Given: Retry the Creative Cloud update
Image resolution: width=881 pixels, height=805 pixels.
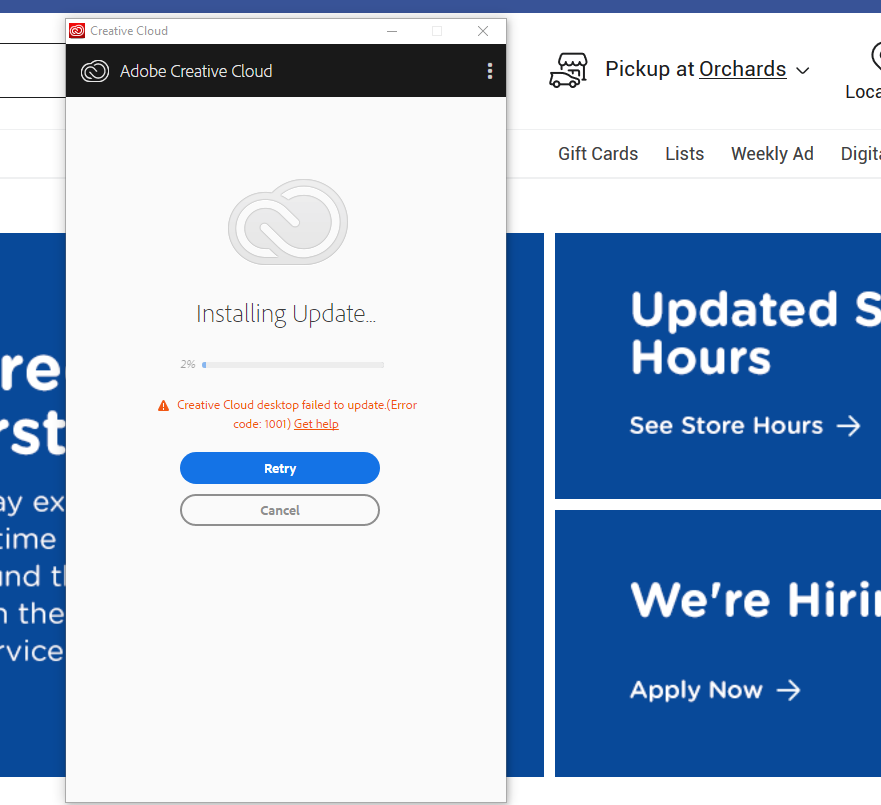Looking at the screenshot, I should 280,468.
